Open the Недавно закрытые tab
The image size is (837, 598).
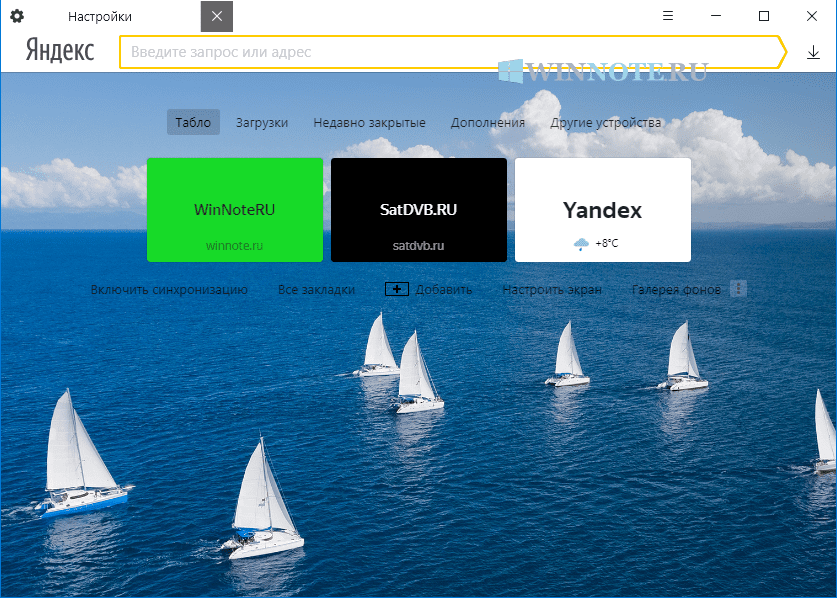(369, 122)
